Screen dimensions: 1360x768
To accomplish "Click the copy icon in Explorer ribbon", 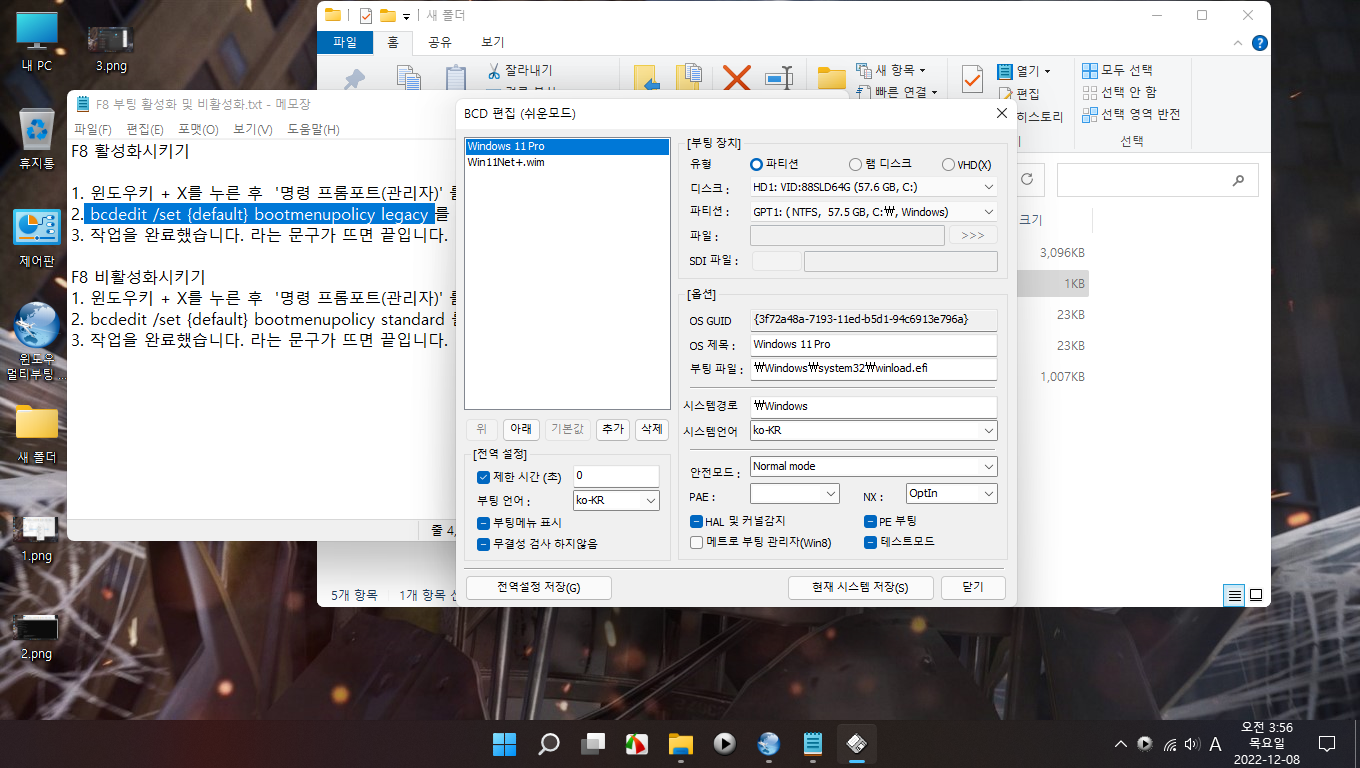I will [408, 78].
